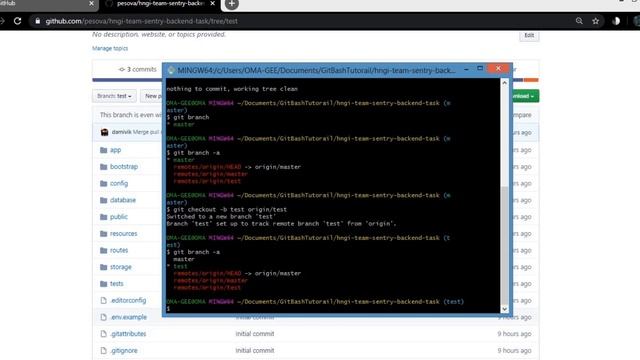Click the terminal scrollbar down arrow
Viewport: 640px width, 360px height.
coord(504,309)
